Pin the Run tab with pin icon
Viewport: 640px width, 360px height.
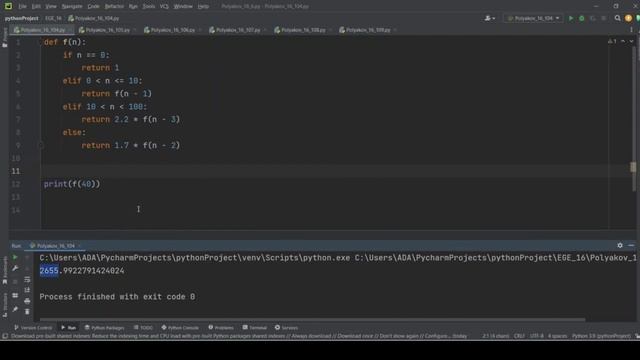click(15, 309)
